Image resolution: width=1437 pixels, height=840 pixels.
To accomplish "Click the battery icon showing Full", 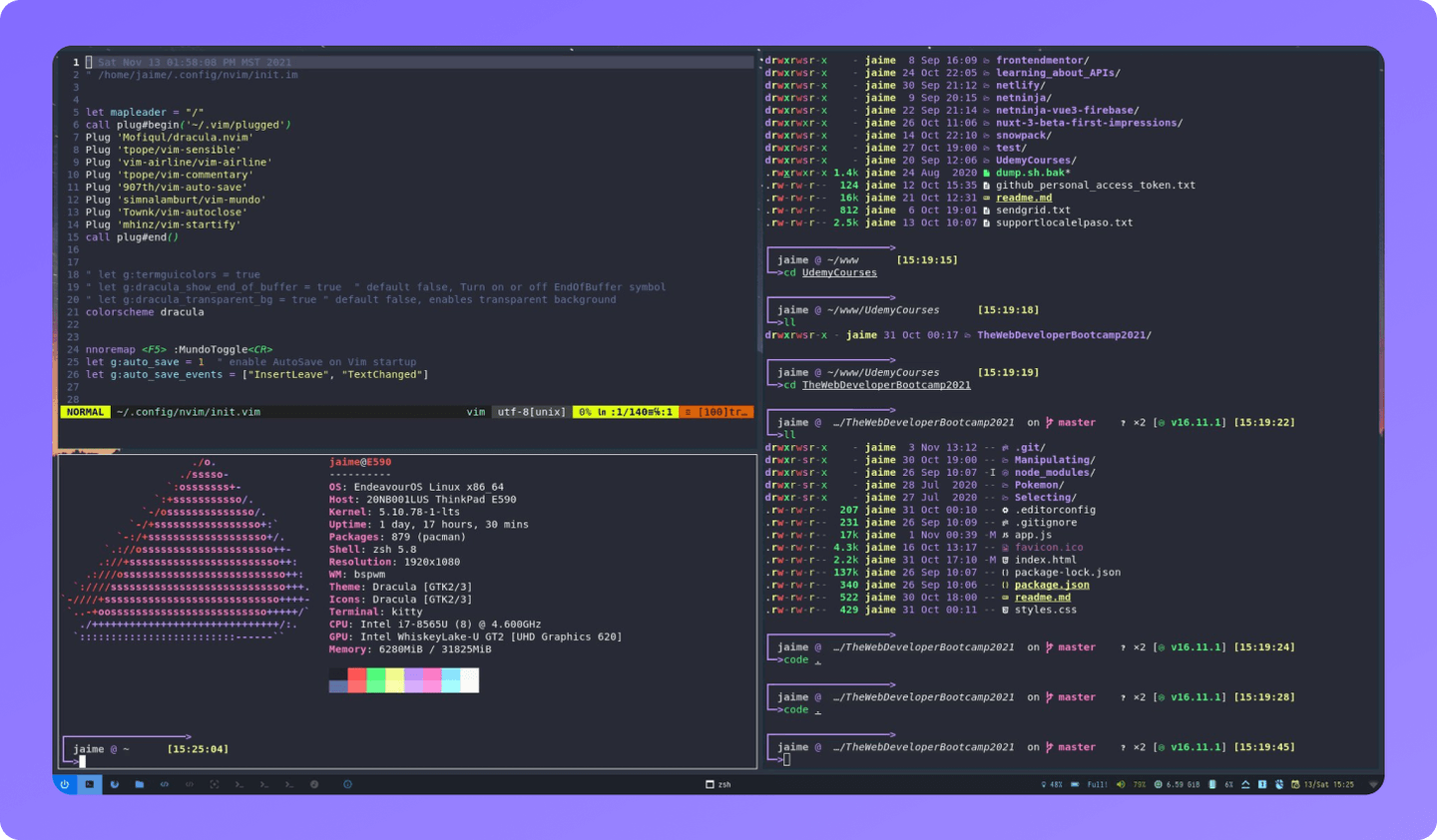I will point(1074,784).
